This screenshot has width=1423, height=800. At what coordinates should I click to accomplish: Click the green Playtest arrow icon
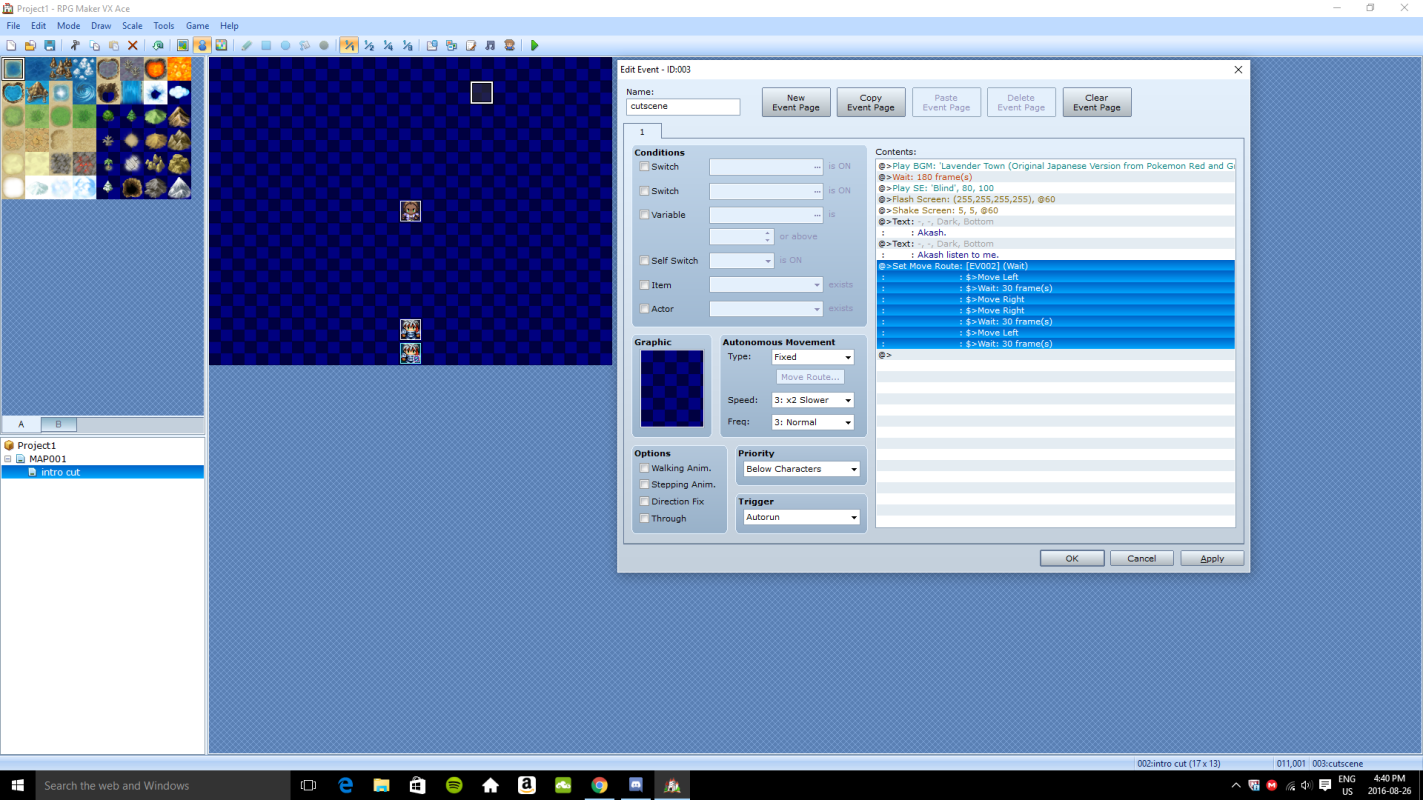tap(534, 45)
